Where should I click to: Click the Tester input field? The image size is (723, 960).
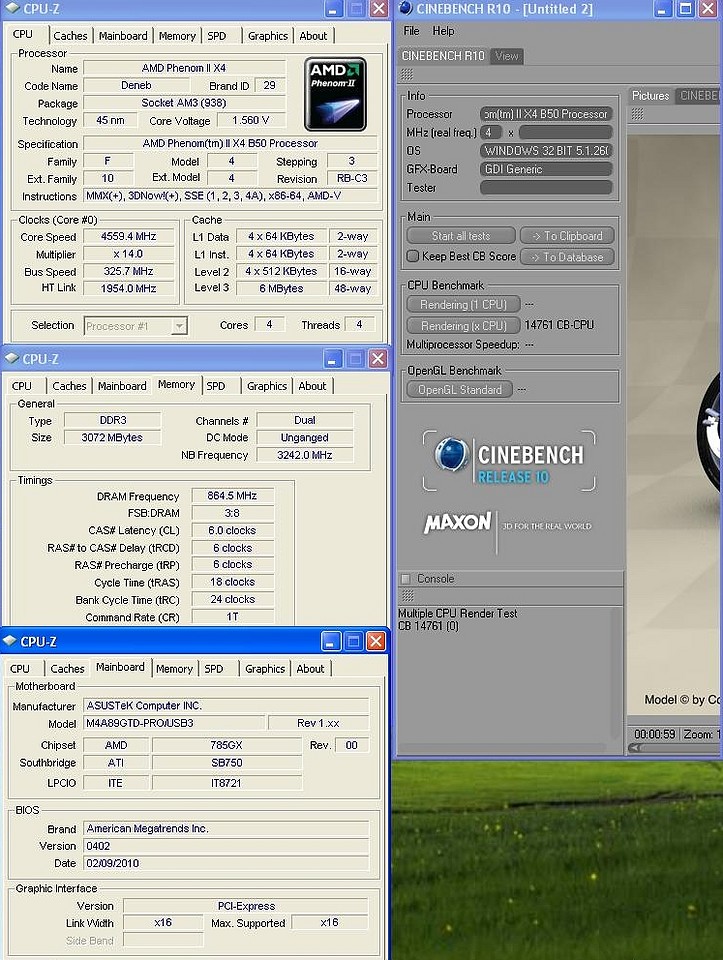546,187
